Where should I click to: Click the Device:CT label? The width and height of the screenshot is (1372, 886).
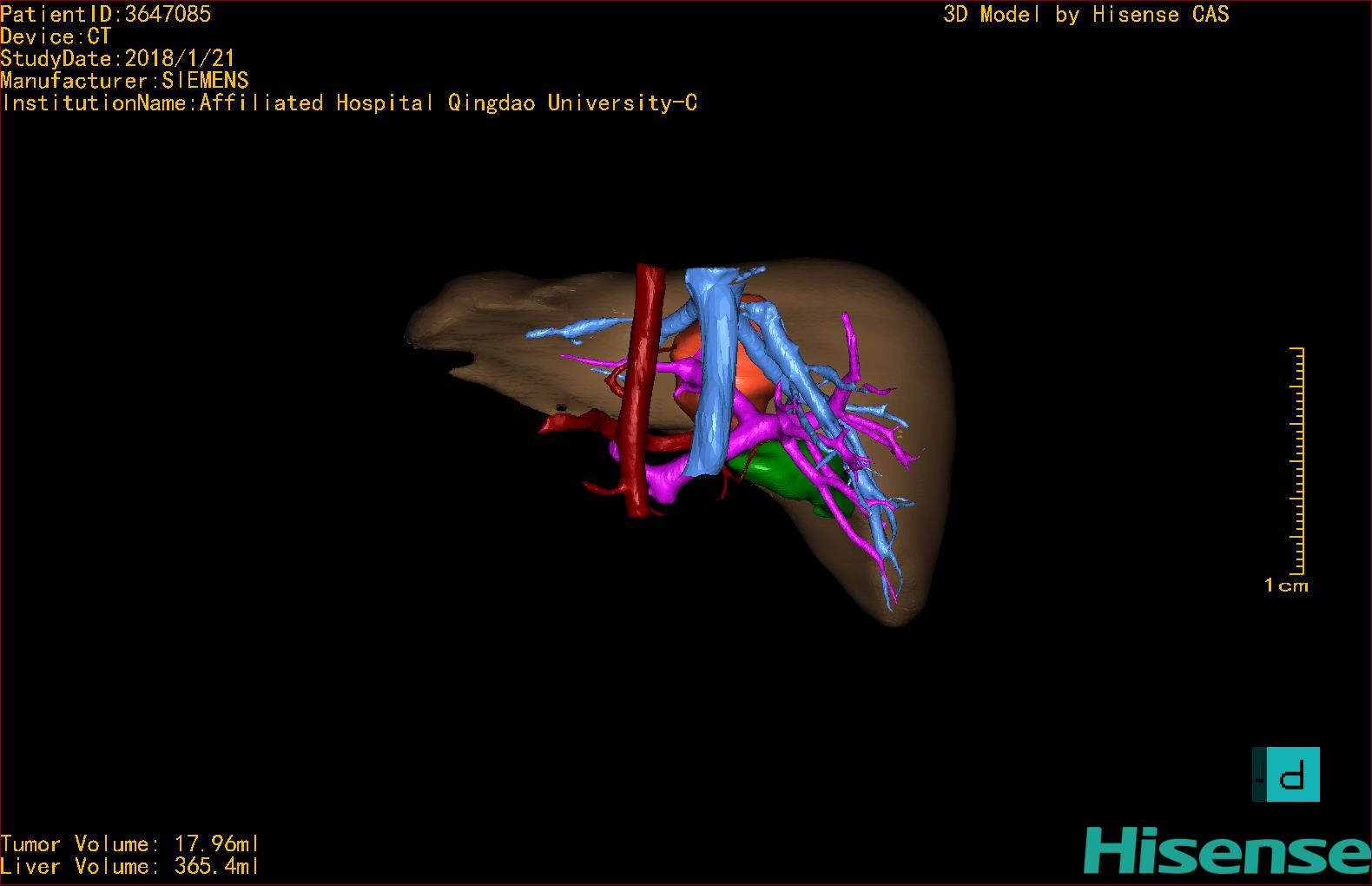56,36
